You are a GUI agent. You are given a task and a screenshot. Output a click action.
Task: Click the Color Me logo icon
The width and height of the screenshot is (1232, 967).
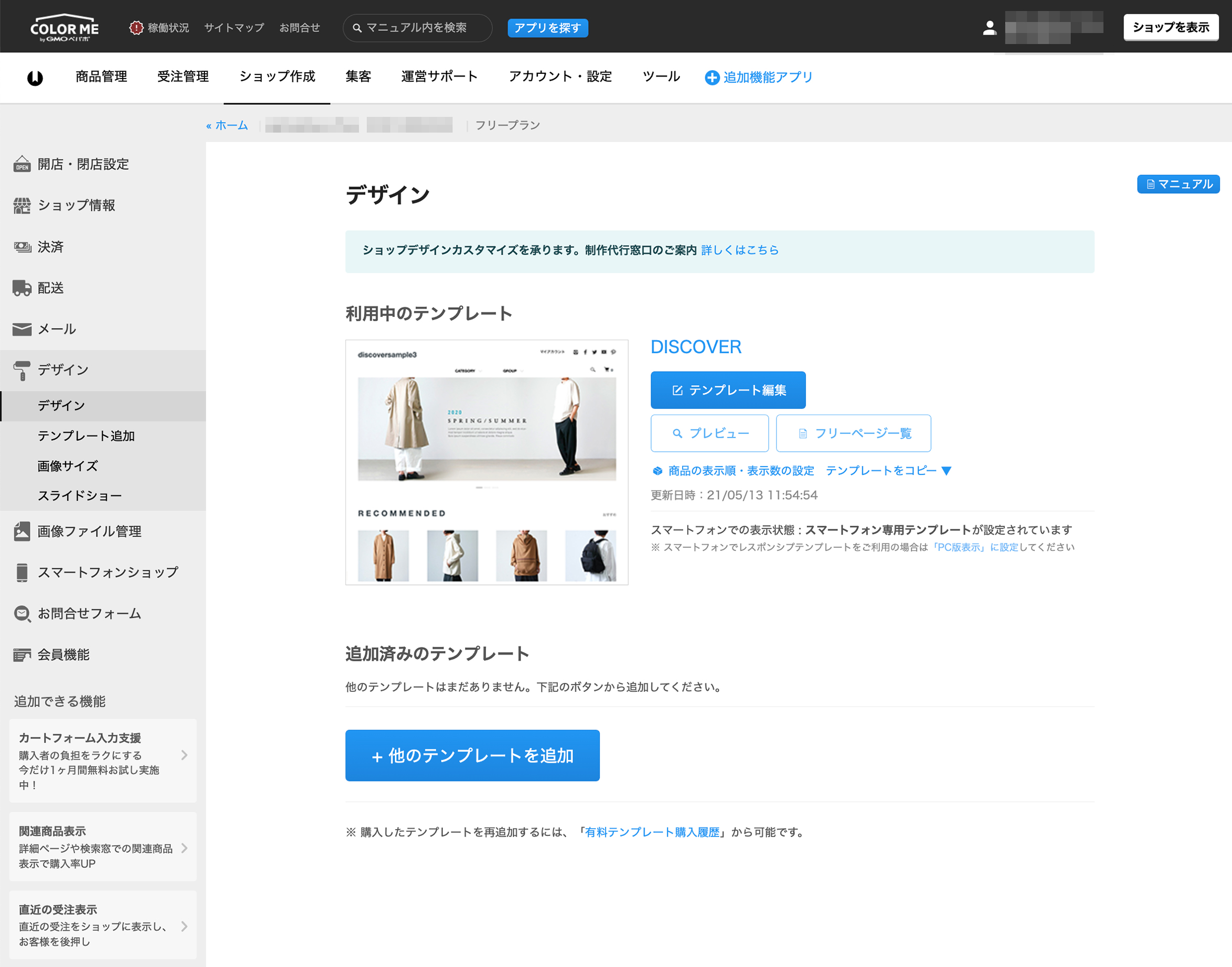[64, 28]
